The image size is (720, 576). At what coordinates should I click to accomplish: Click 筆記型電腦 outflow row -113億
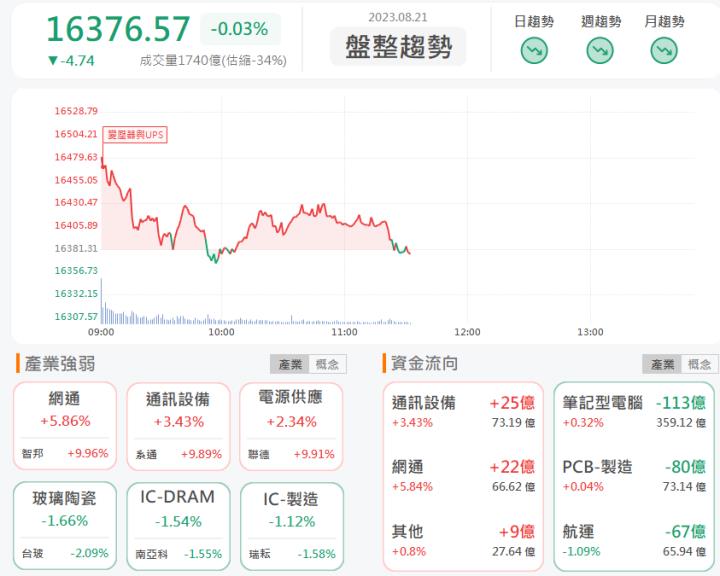tap(634, 412)
